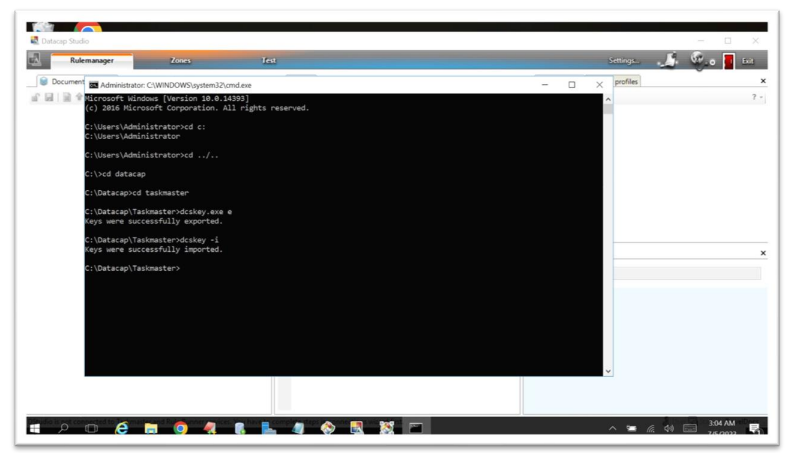
Task: Open the help question mark dropdown
Action: point(757,97)
